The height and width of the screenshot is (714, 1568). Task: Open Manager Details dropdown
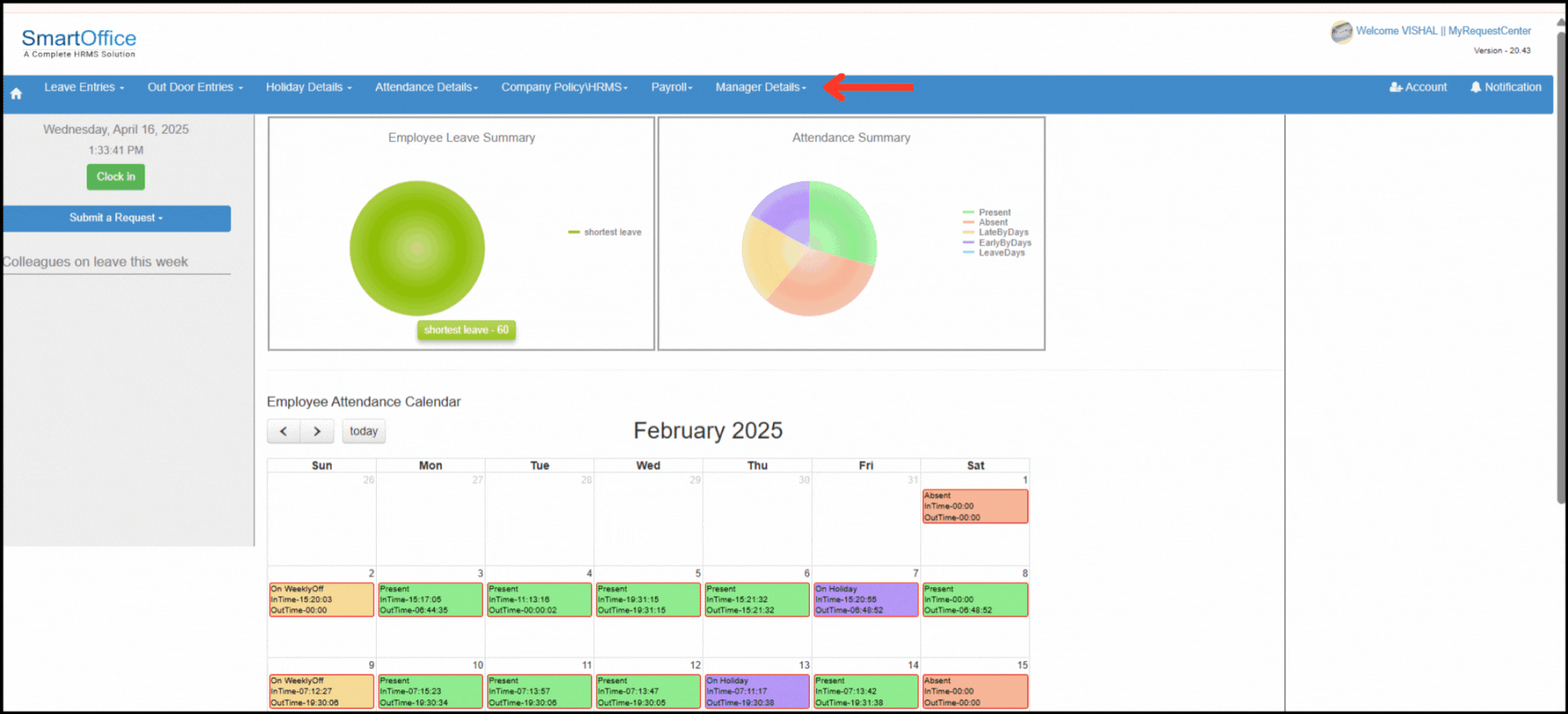[x=761, y=87]
